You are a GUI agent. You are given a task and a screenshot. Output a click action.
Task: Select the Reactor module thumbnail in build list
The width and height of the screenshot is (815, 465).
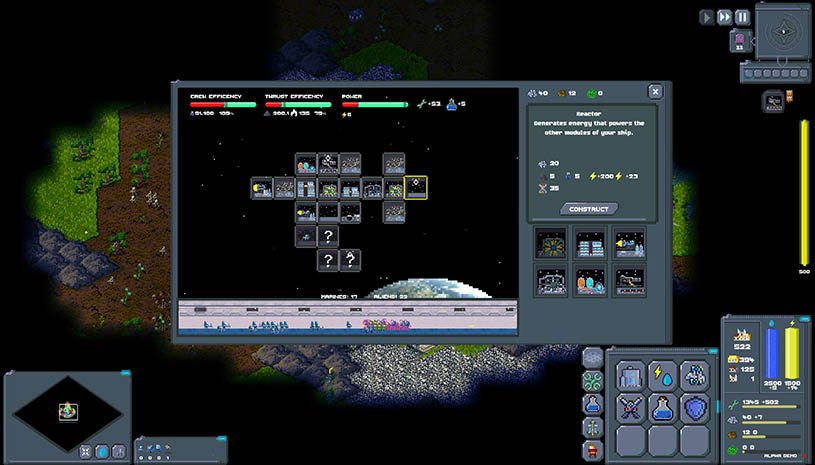(x=551, y=243)
